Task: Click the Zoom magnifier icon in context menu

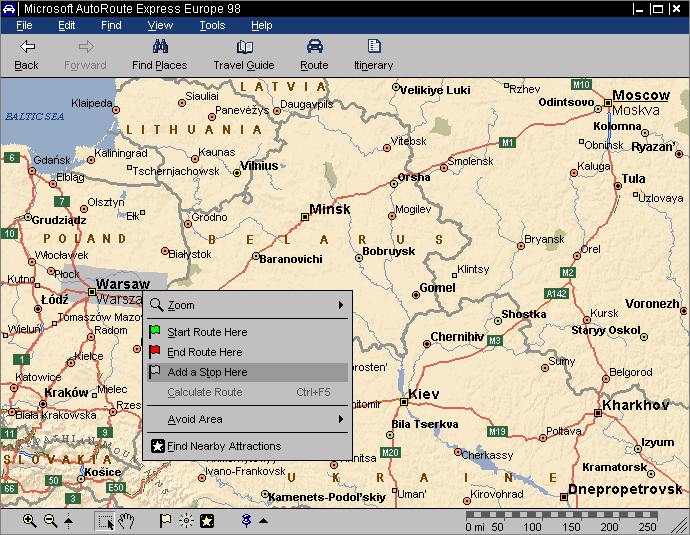Action: point(156,304)
